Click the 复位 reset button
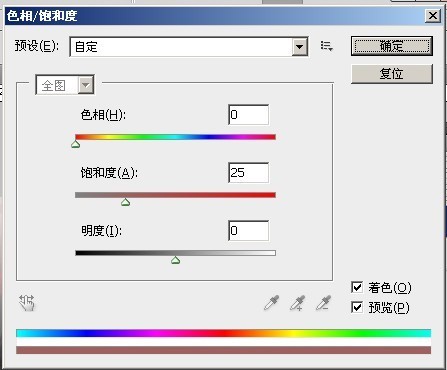Viewport: 447px width, 370px height. pyautogui.click(x=392, y=74)
